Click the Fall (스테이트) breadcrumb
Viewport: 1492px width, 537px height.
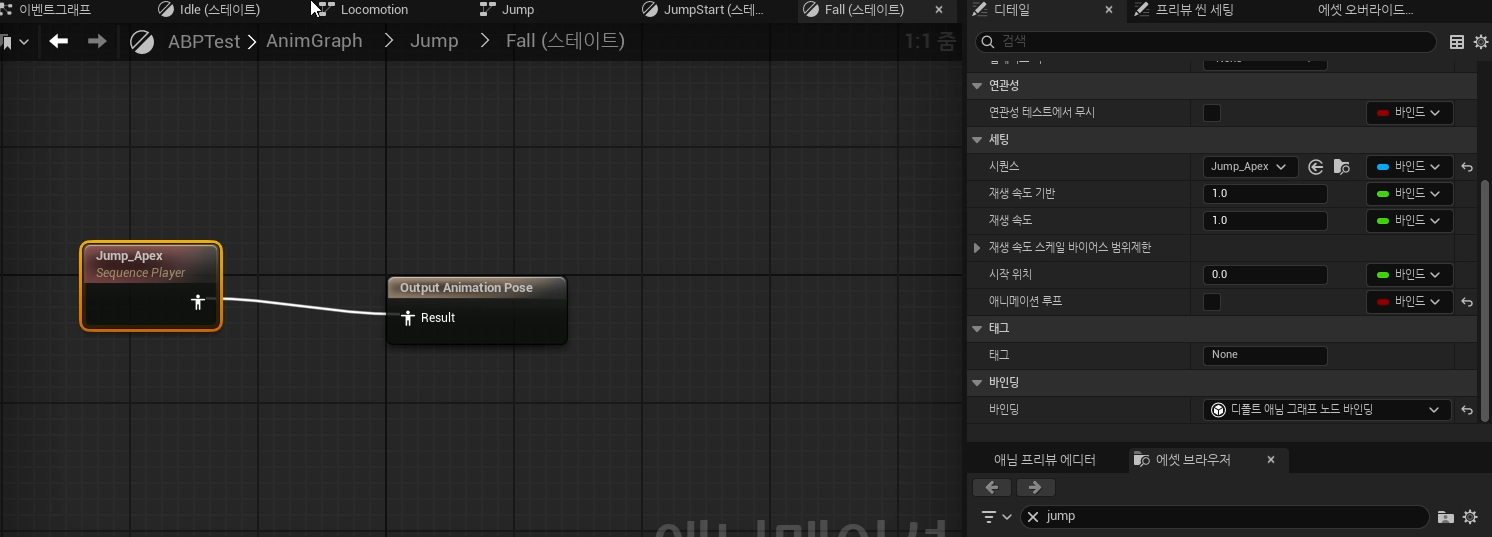coord(565,41)
